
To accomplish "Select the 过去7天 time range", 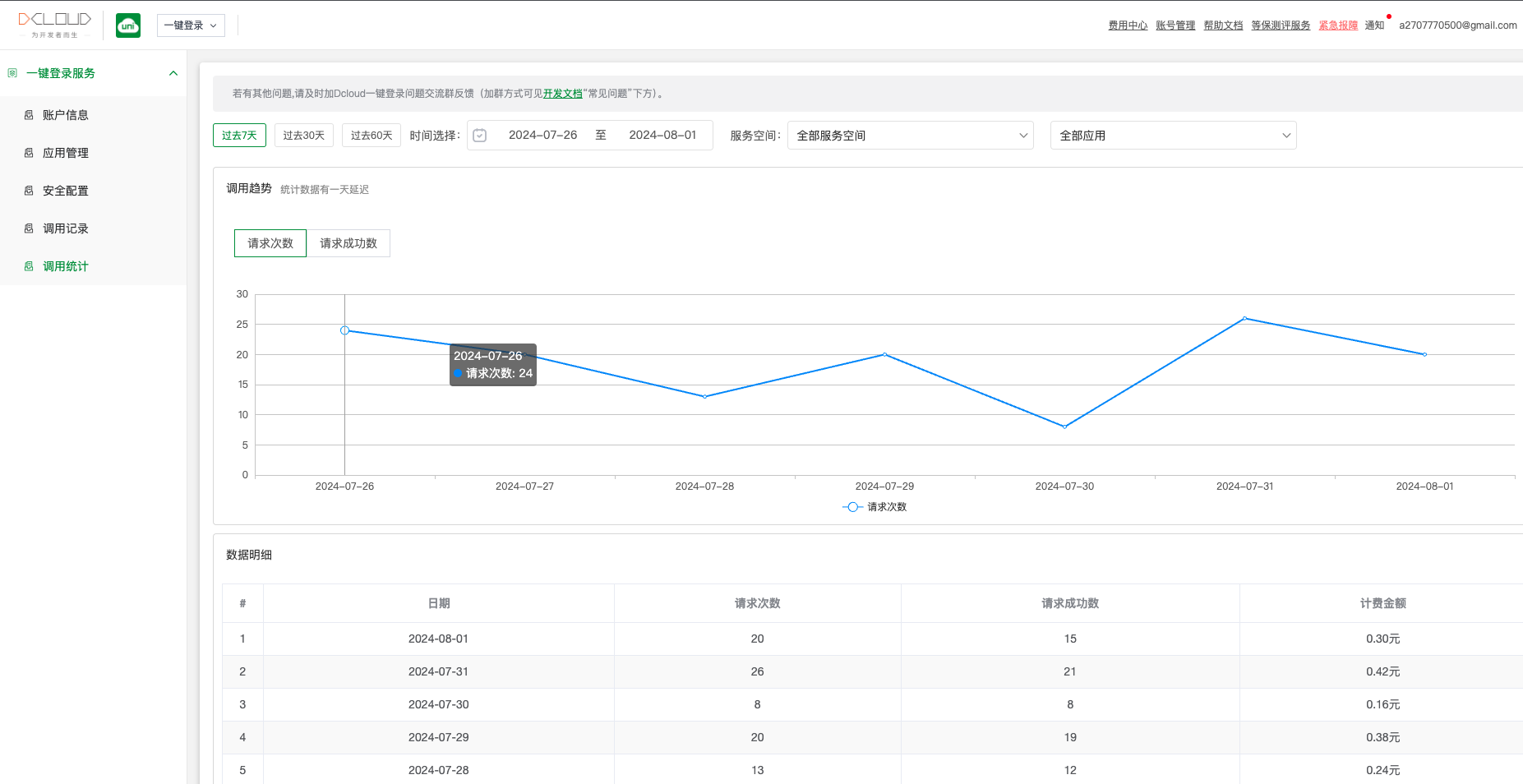I will (x=239, y=136).
